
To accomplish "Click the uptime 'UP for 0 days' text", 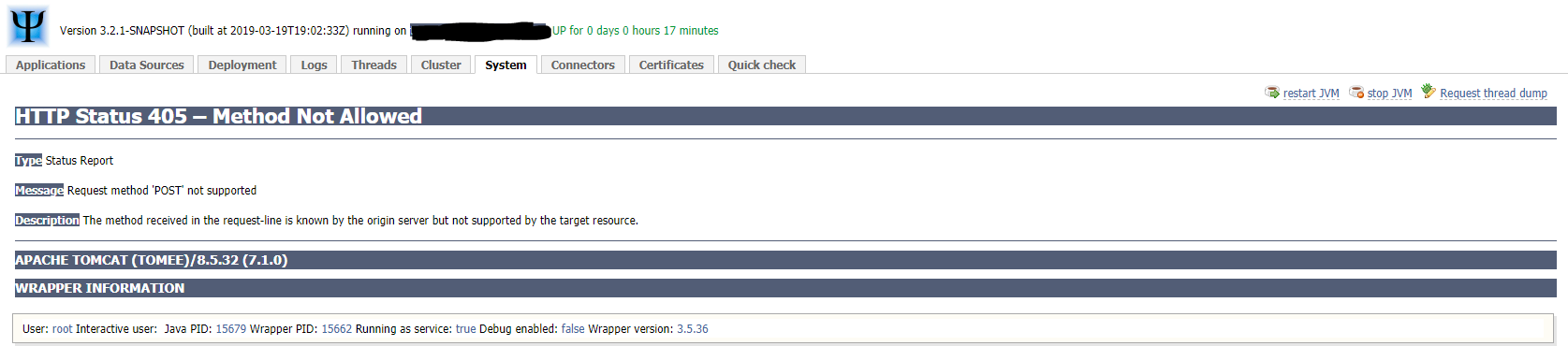I will pyautogui.click(x=636, y=31).
